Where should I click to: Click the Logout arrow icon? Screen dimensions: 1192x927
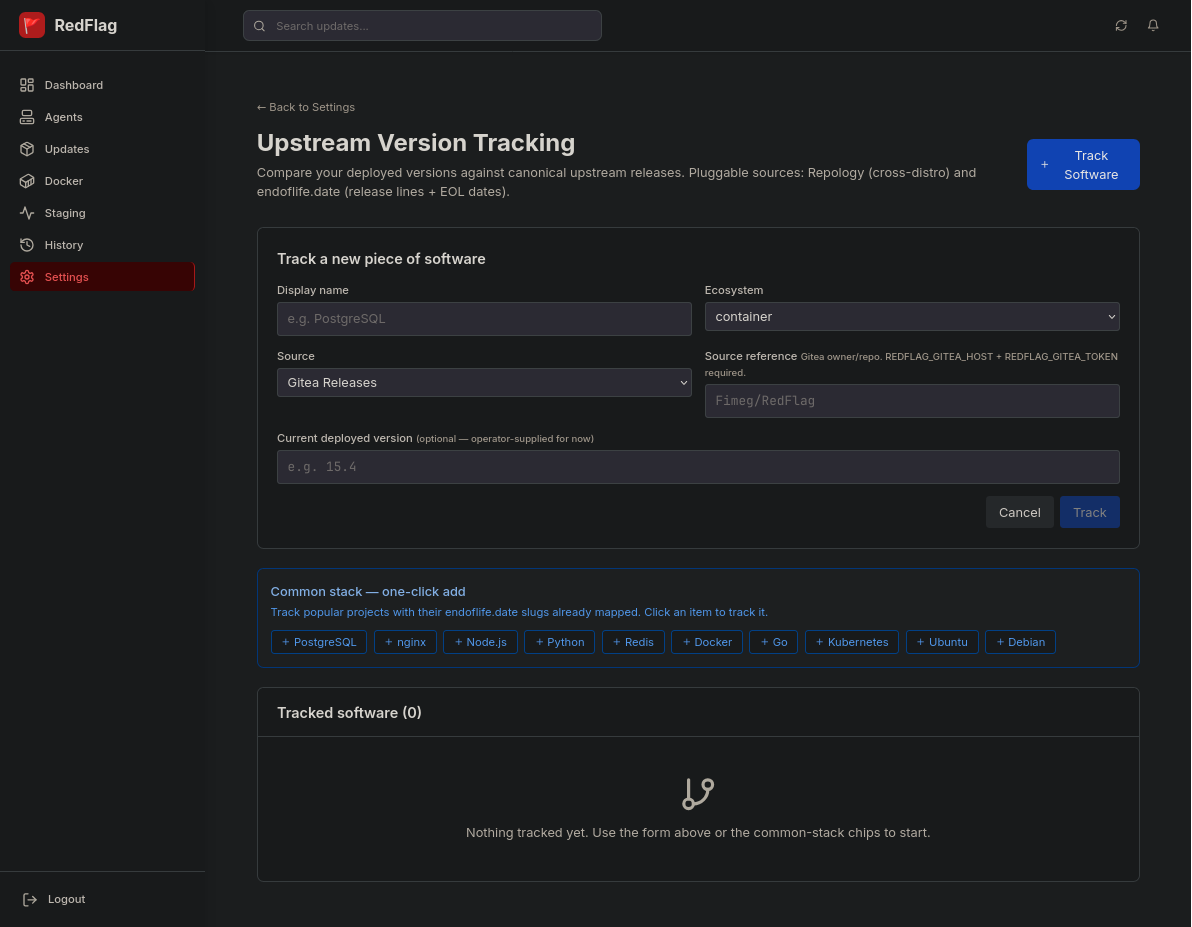30,900
